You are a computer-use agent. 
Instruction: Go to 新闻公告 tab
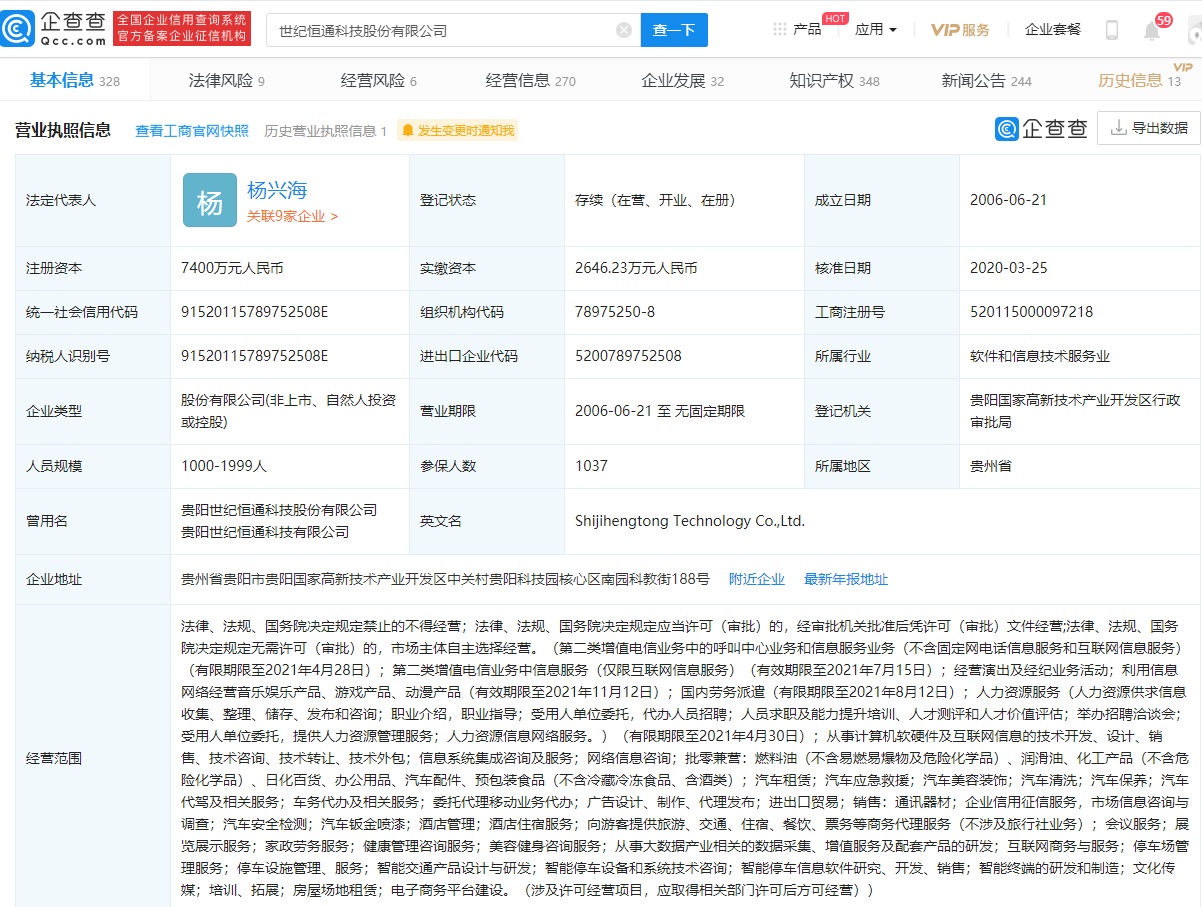click(x=986, y=81)
